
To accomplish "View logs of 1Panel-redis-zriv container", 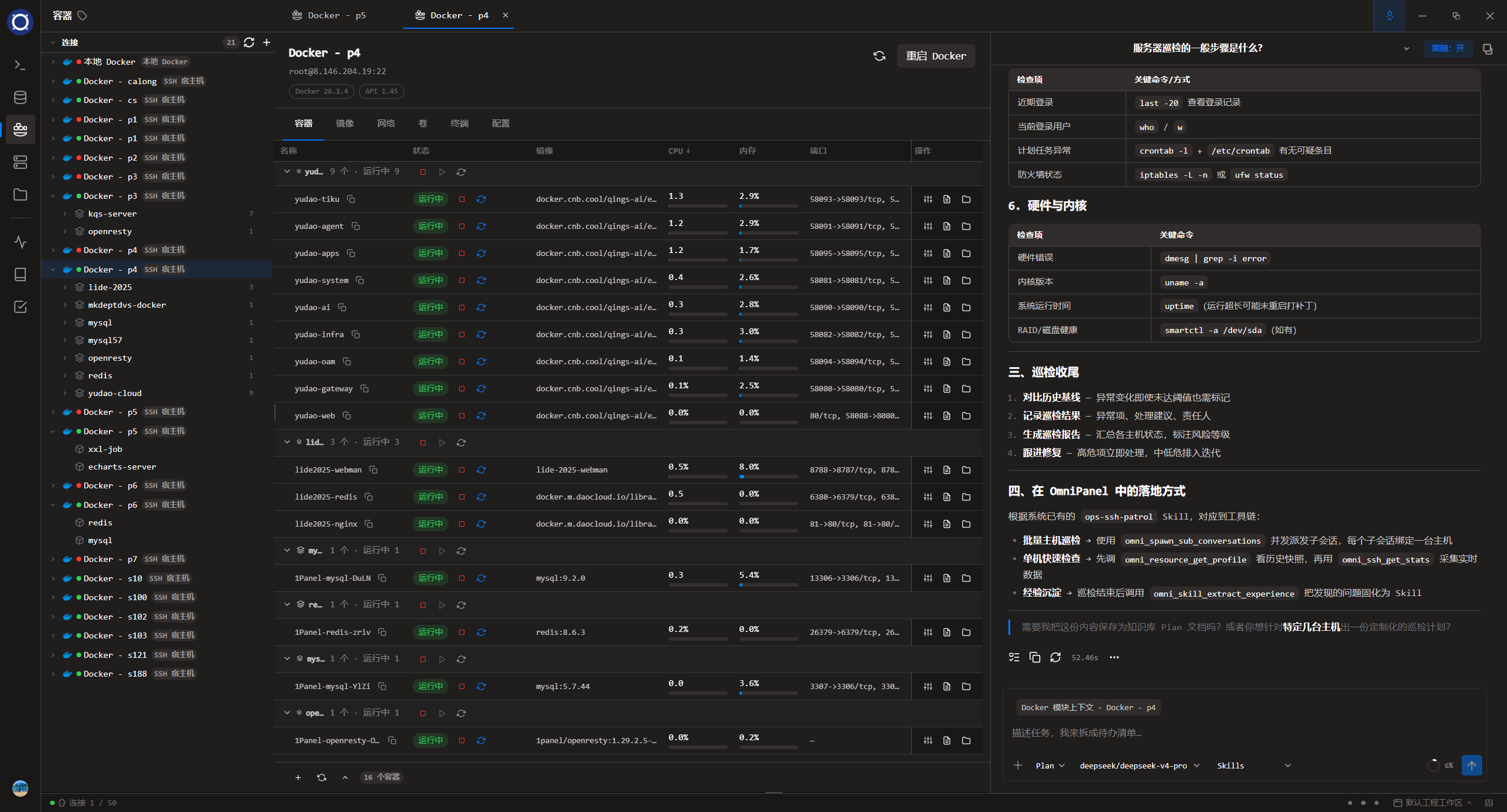I will [947, 633].
